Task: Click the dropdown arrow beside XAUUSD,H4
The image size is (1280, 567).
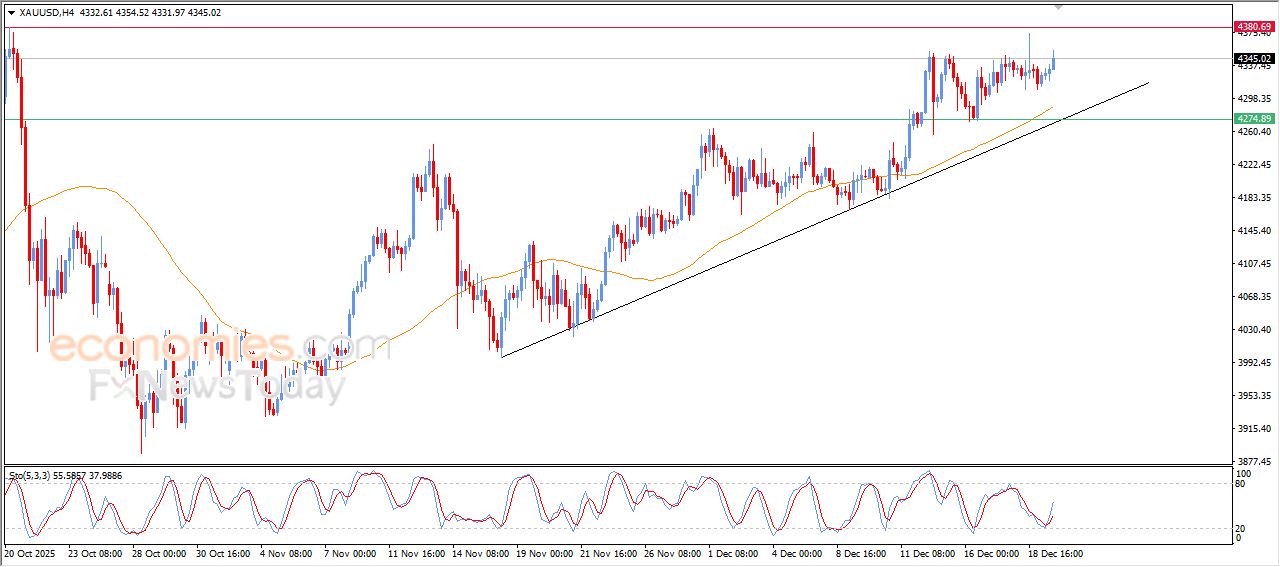Action: pyautogui.click(x=11, y=13)
